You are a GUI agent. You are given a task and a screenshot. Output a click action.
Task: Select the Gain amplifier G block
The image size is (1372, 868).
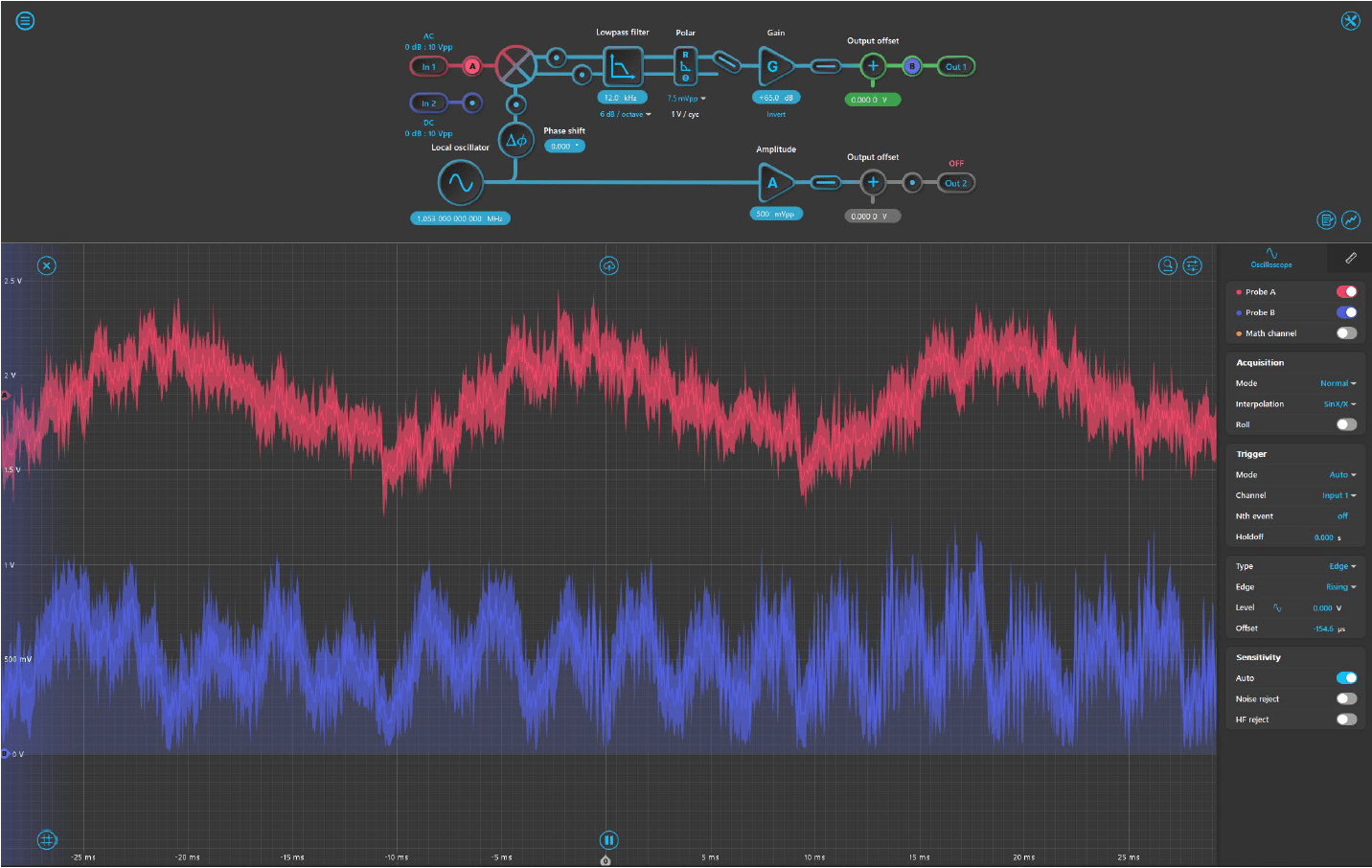(x=774, y=67)
